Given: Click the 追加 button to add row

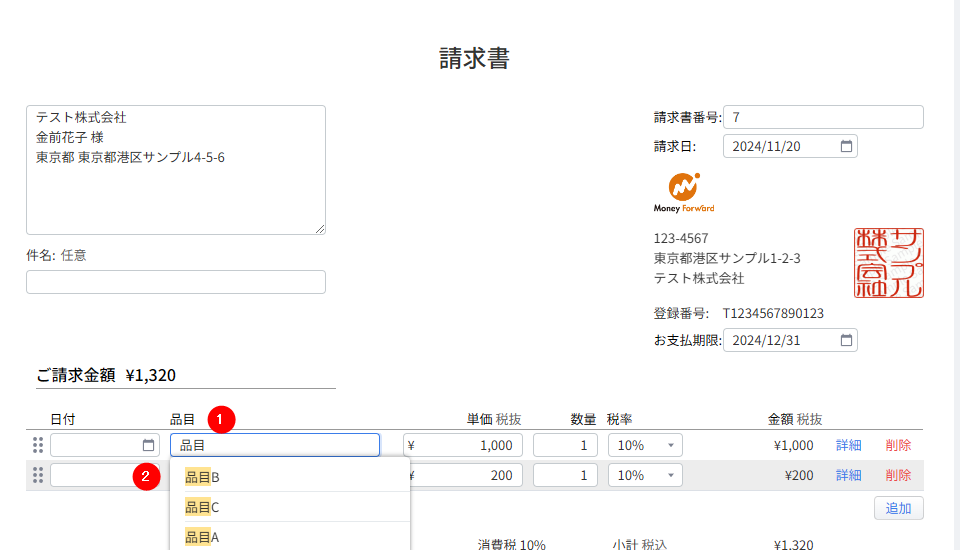Looking at the screenshot, I should [898, 507].
